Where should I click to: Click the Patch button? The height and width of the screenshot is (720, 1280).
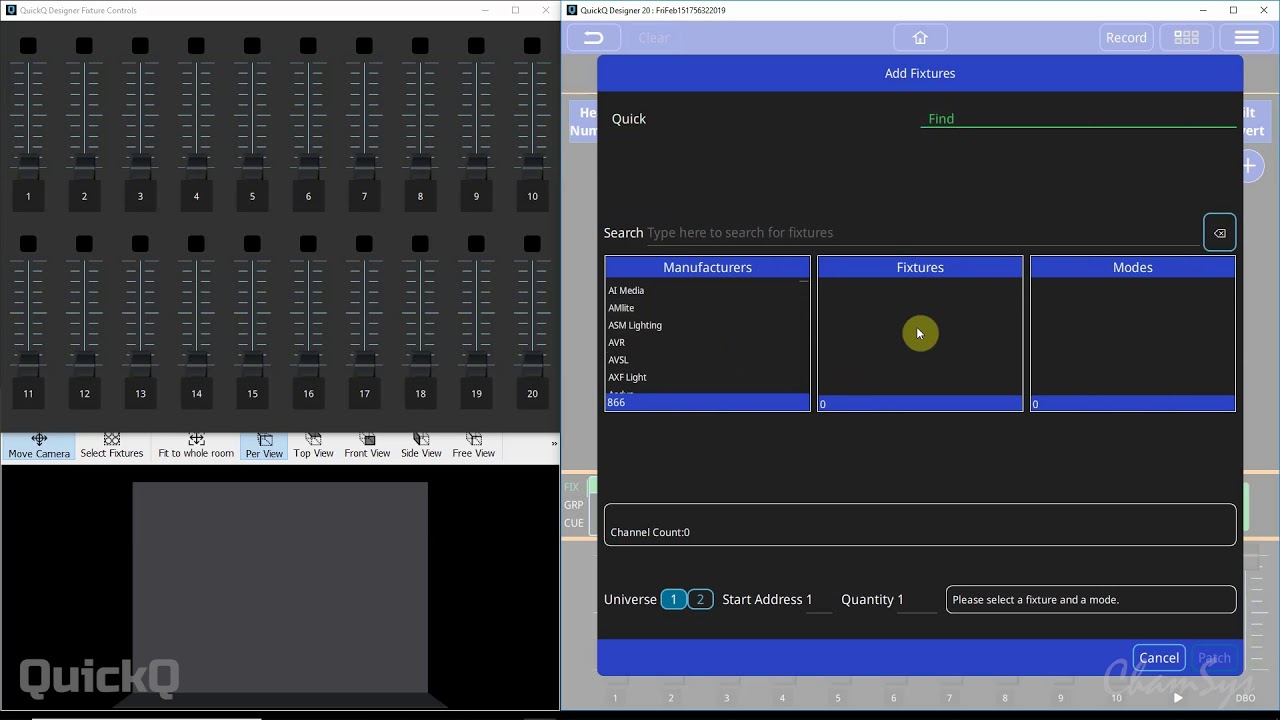1214,657
